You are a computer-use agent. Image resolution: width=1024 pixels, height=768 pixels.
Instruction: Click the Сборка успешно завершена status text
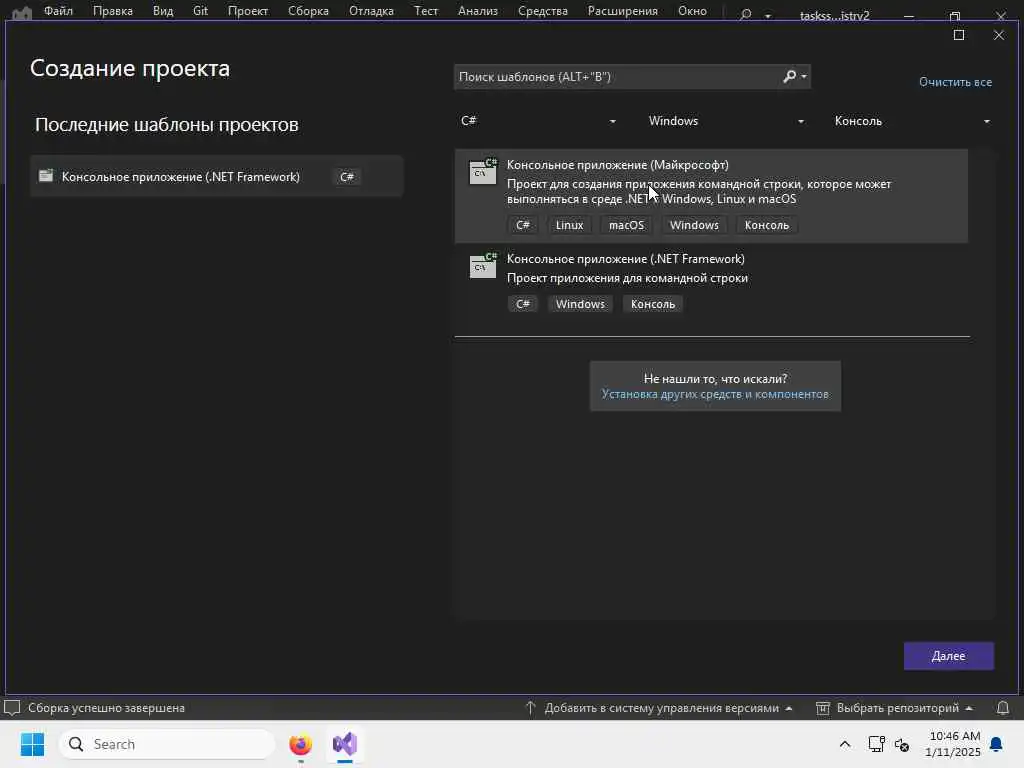106,708
